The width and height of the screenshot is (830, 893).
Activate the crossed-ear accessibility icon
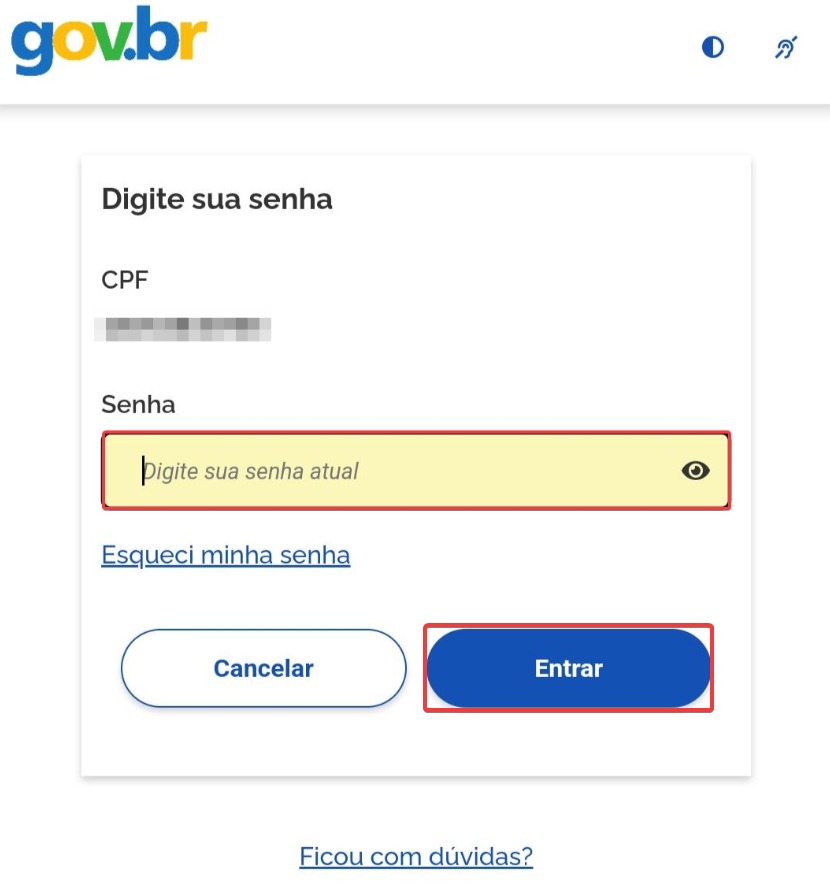(786, 47)
